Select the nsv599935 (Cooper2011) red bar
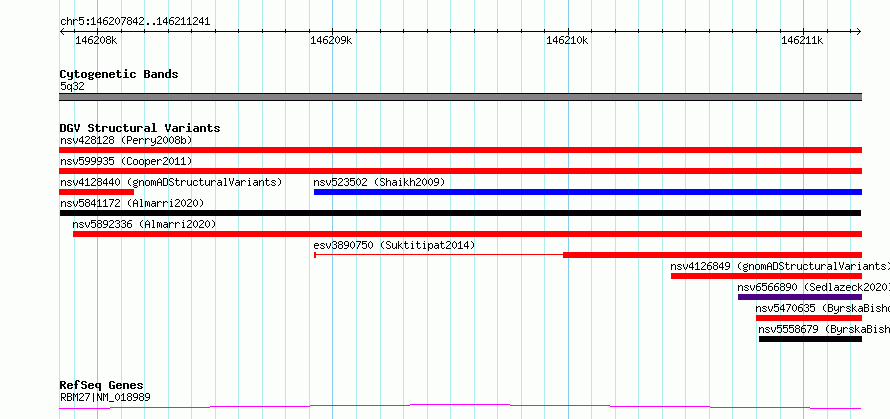 460,171
